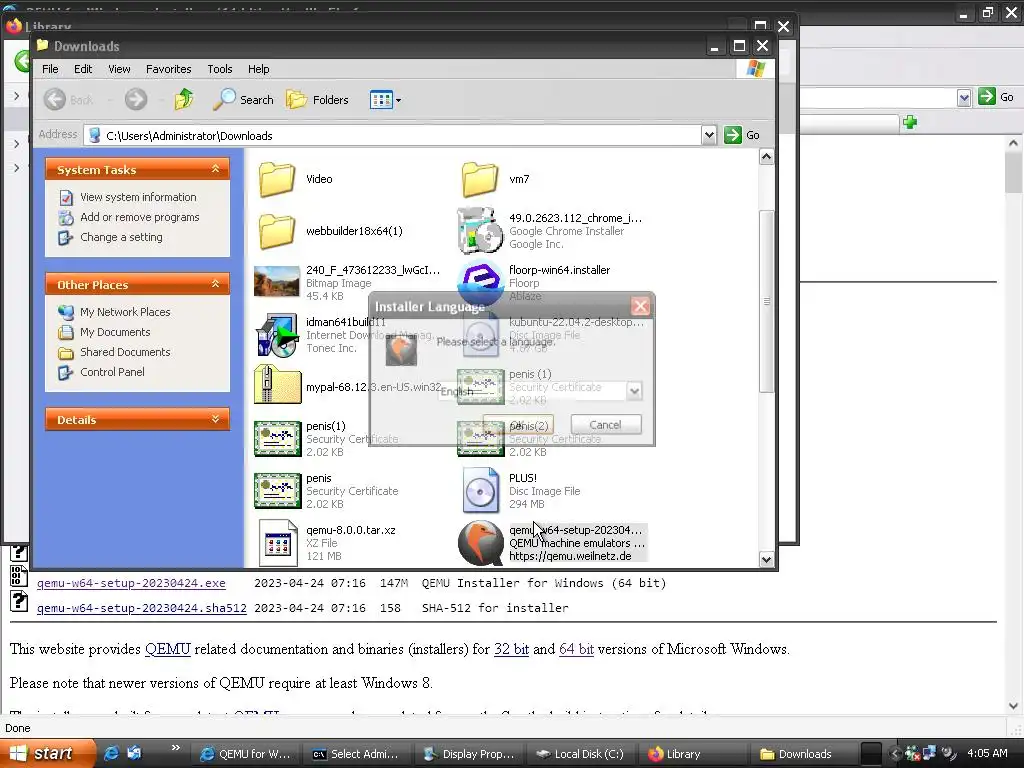The width and height of the screenshot is (1024, 768).
Task: Click Change a setting link
Action: tap(121, 237)
